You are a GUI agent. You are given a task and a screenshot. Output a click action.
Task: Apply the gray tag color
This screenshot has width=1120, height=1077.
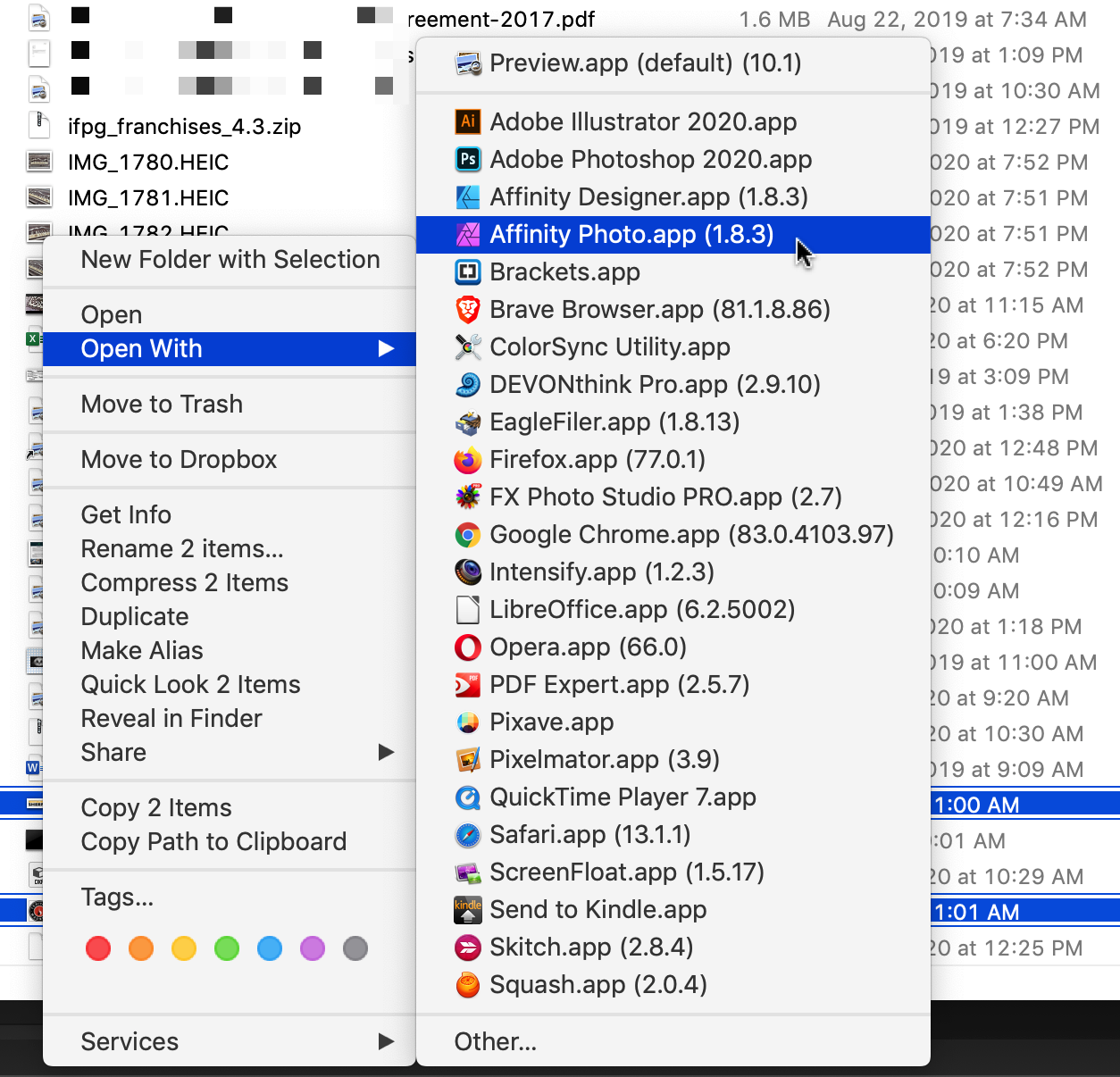click(x=355, y=948)
